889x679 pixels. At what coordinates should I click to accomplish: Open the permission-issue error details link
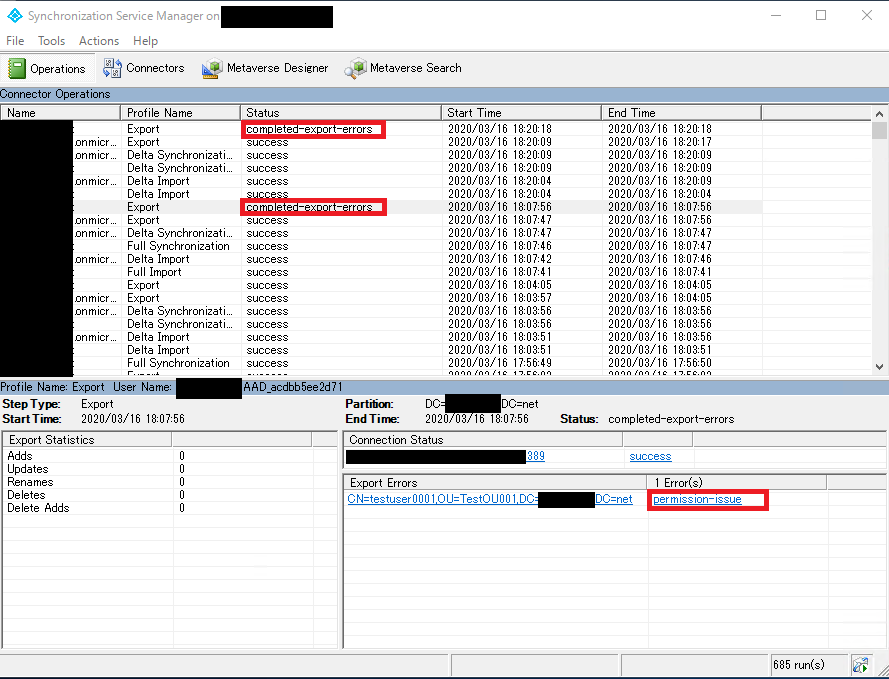(705, 500)
